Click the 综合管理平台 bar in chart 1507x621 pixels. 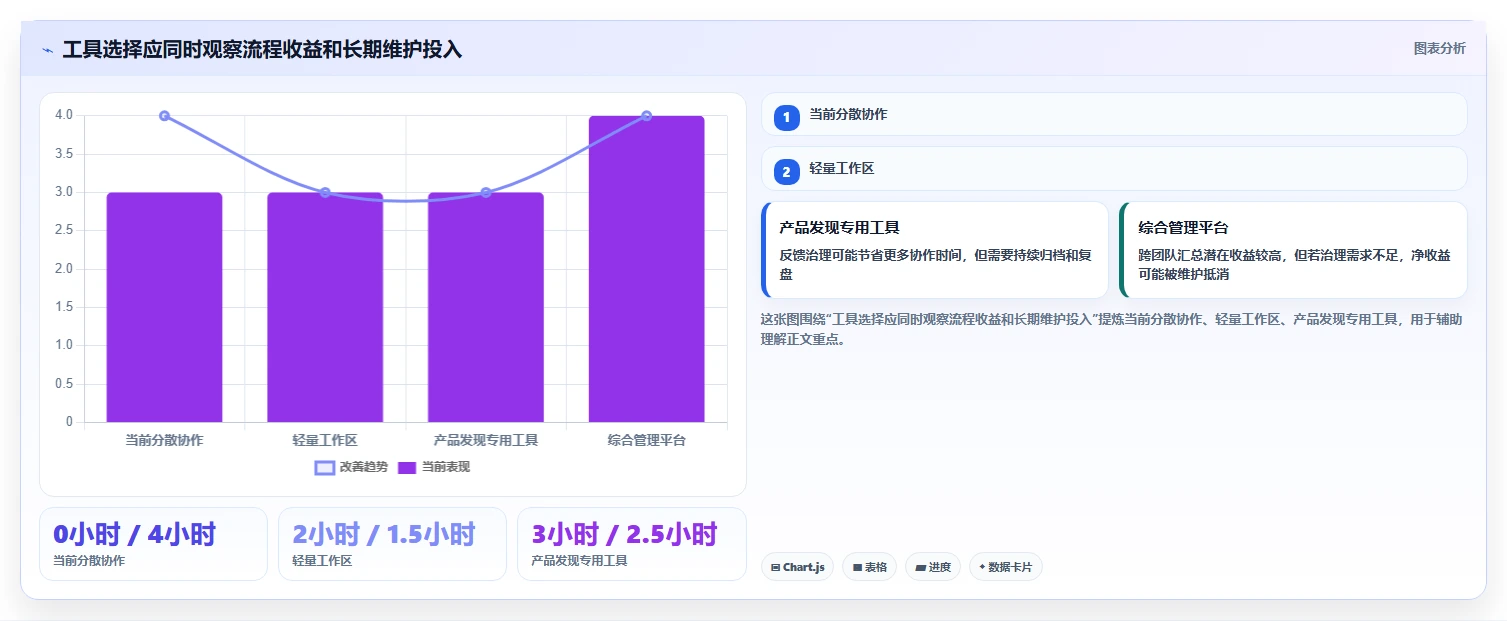[646, 269]
